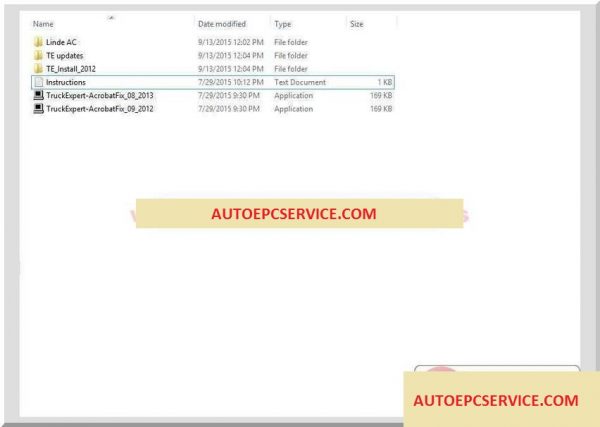Select the TE updates folder icon
The image size is (600, 427).
coord(38,55)
